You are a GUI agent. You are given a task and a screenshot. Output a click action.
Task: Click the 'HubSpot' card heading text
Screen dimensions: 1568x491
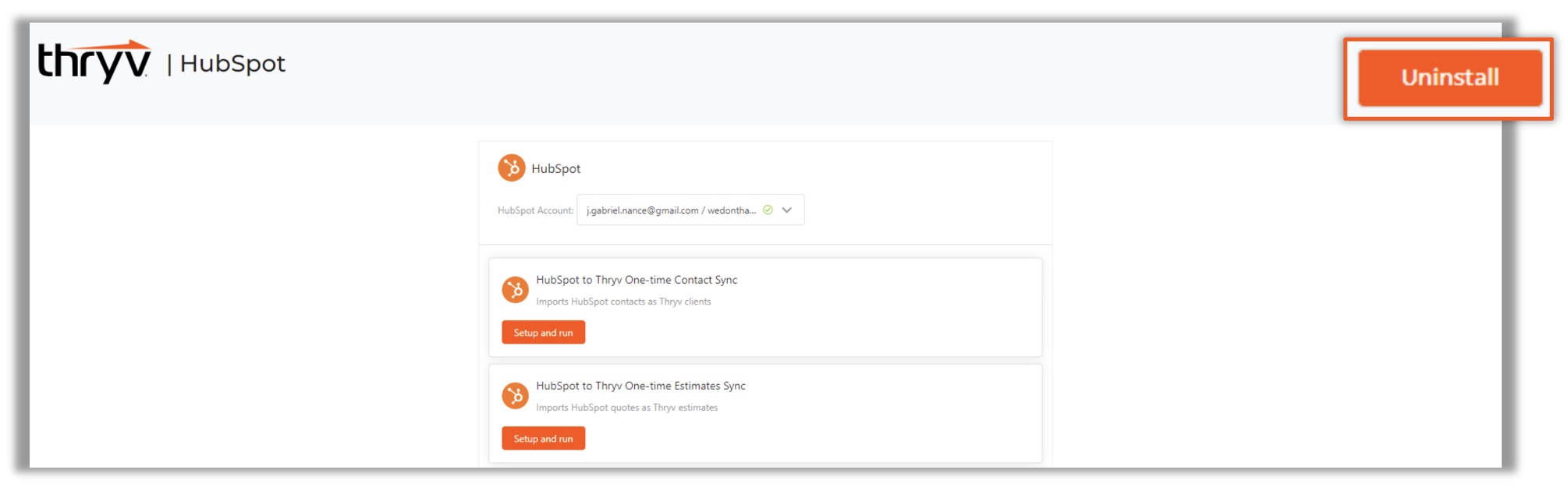(555, 168)
